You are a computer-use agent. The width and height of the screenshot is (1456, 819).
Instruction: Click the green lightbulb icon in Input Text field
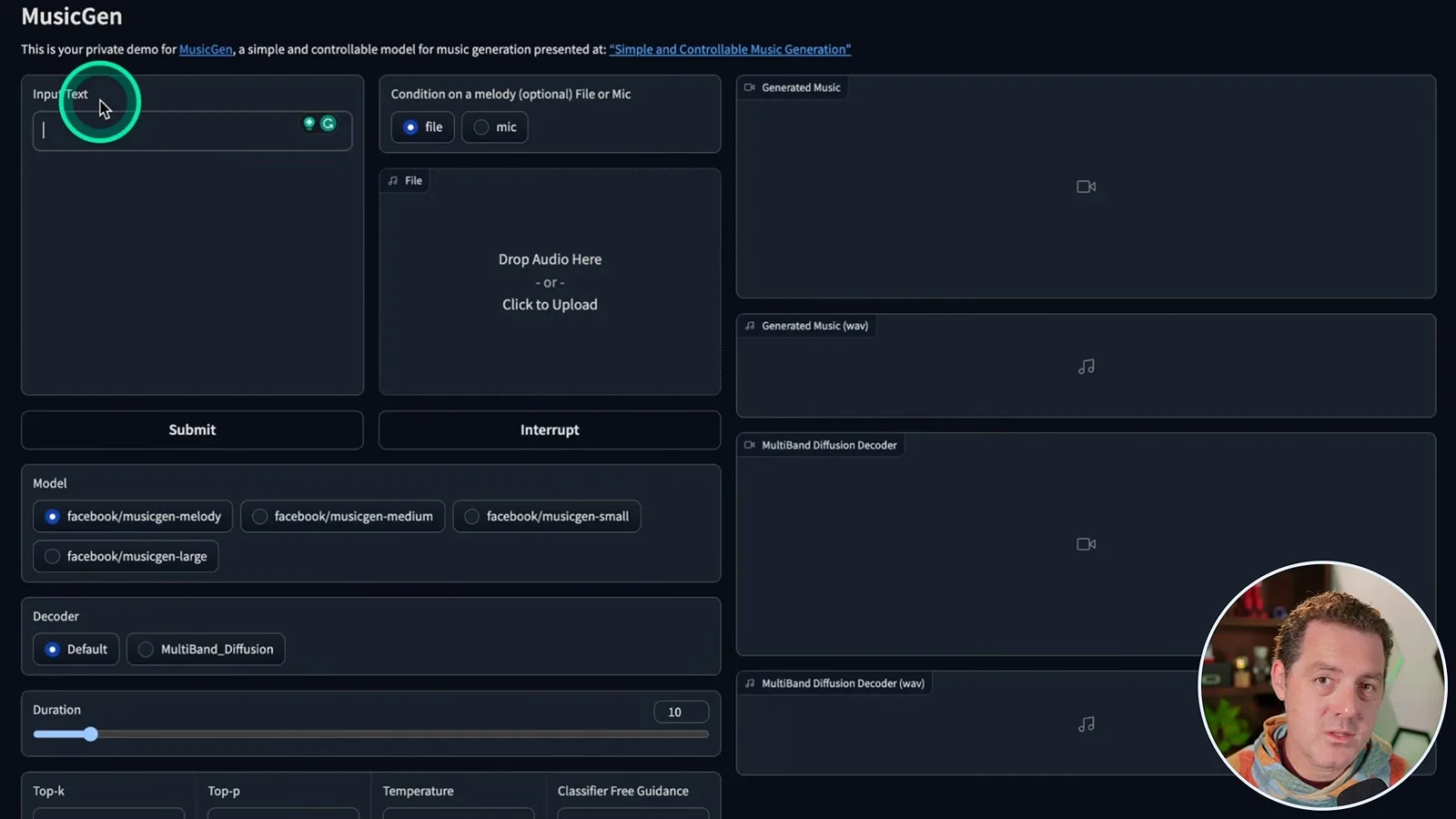pos(309,123)
